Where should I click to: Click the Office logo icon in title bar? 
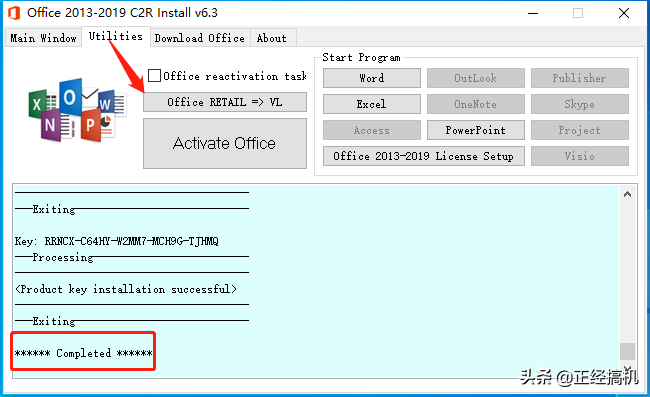tap(14, 13)
